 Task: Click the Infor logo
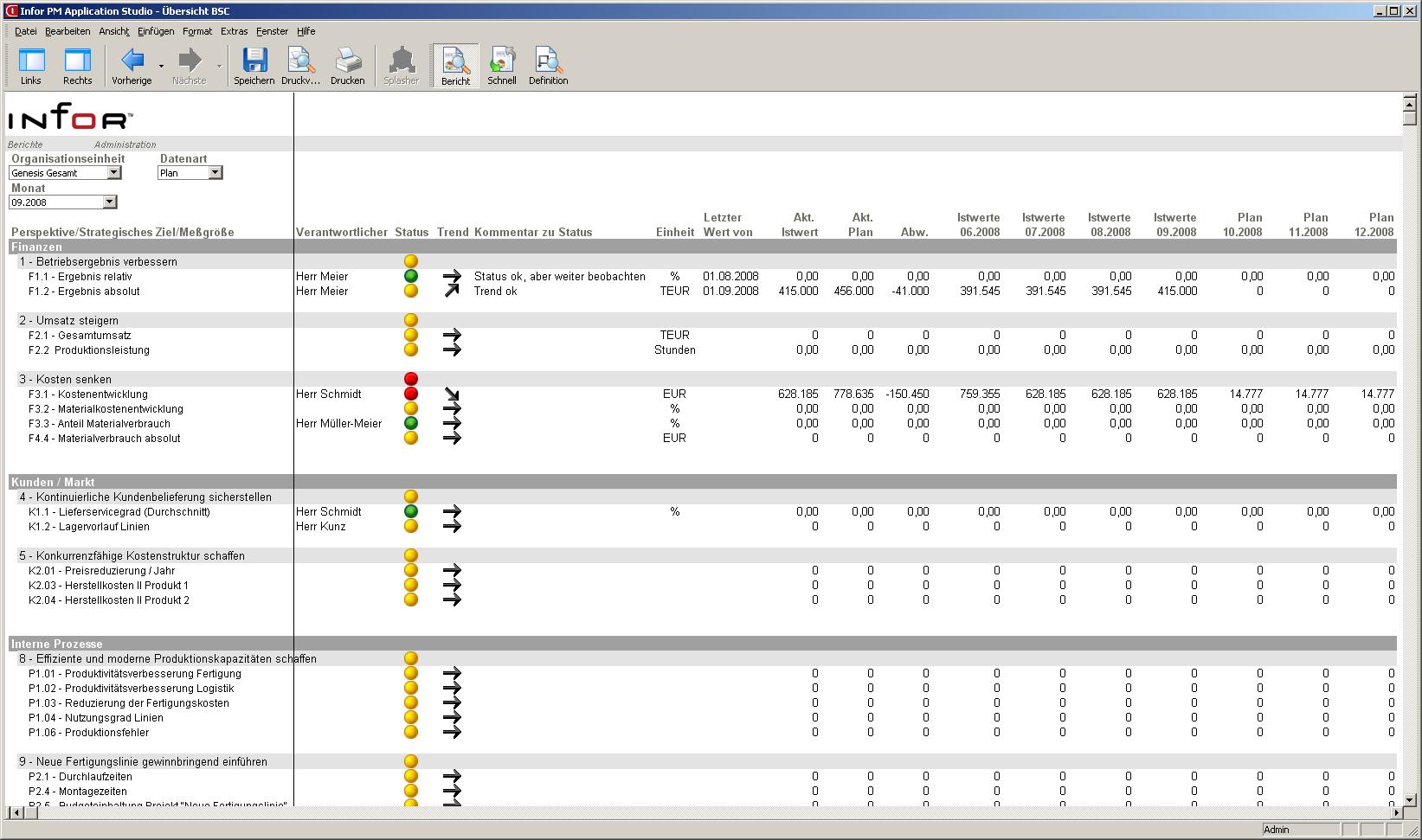point(71,117)
